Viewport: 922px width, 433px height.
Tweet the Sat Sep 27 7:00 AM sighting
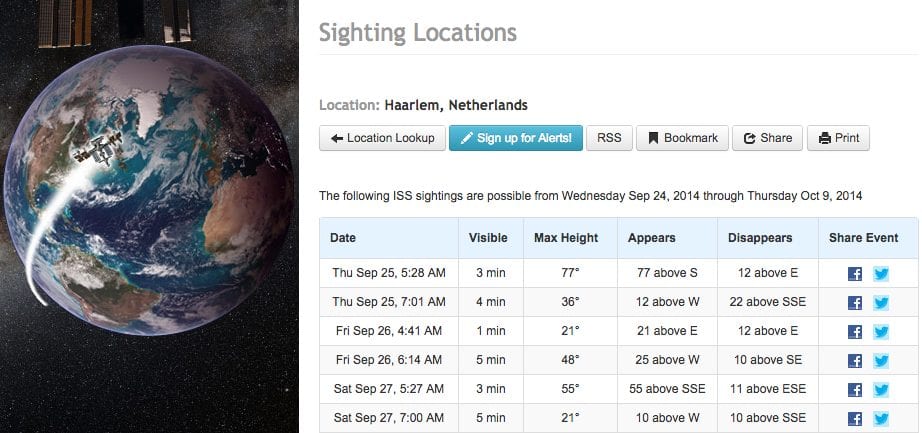point(881,418)
